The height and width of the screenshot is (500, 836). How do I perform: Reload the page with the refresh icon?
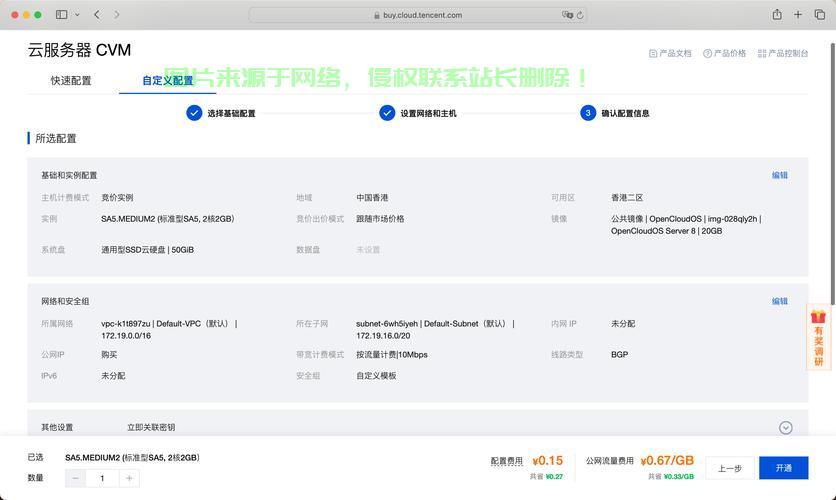coord(580,15)
